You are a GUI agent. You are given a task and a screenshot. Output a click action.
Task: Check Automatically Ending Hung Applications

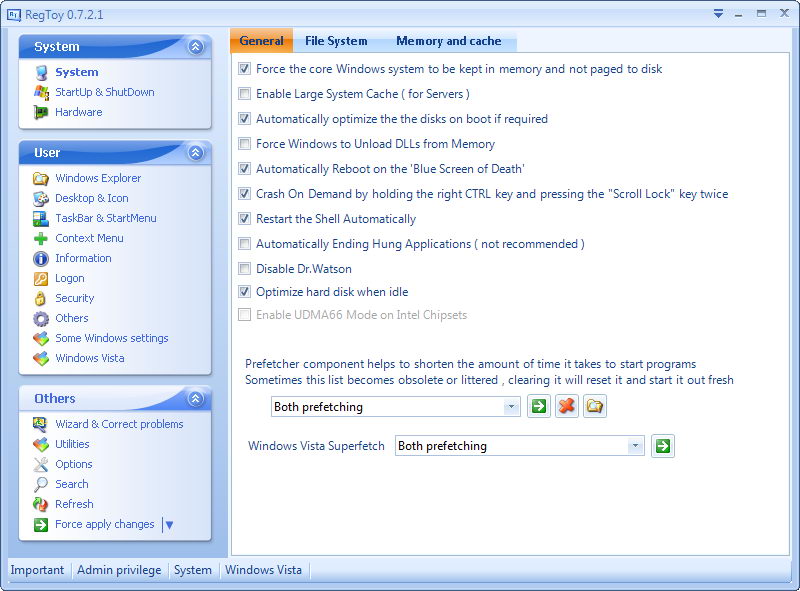245,243
